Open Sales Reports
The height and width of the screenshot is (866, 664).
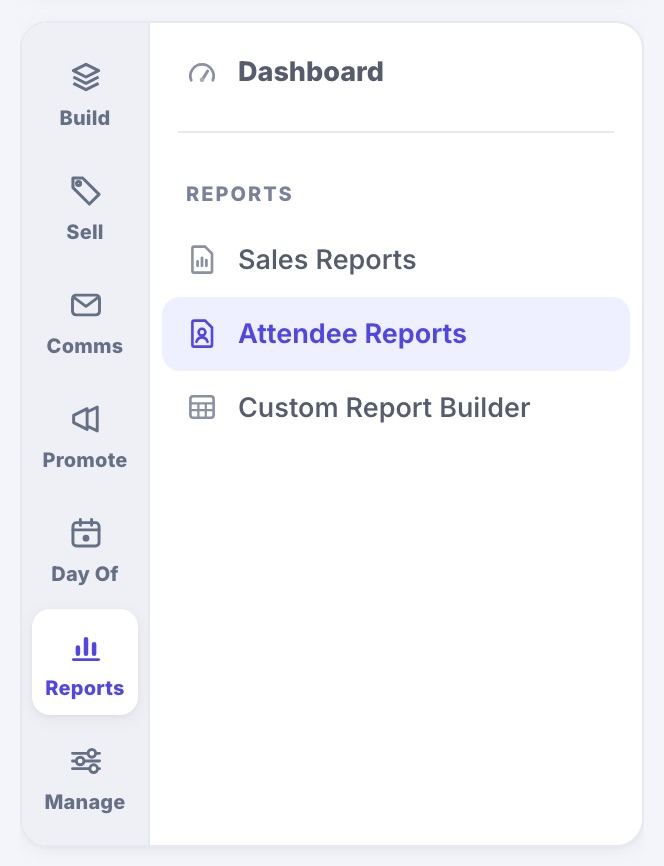pos(327,260)
